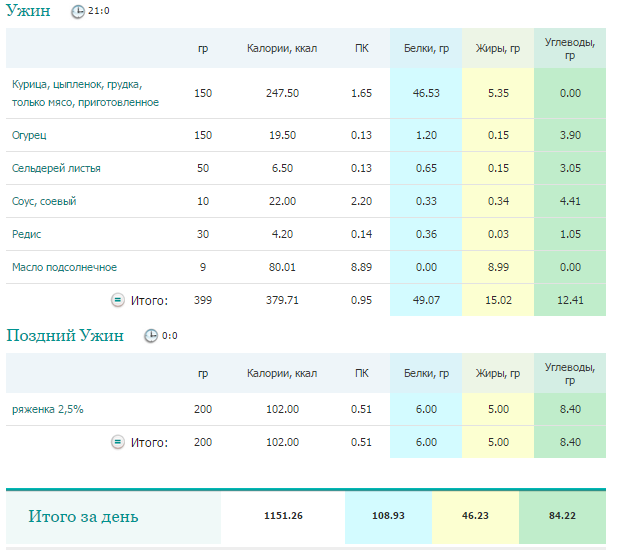The image size is (617, 550).
Task: Click the Углеводы header in Ужин table
Action: 570,48
